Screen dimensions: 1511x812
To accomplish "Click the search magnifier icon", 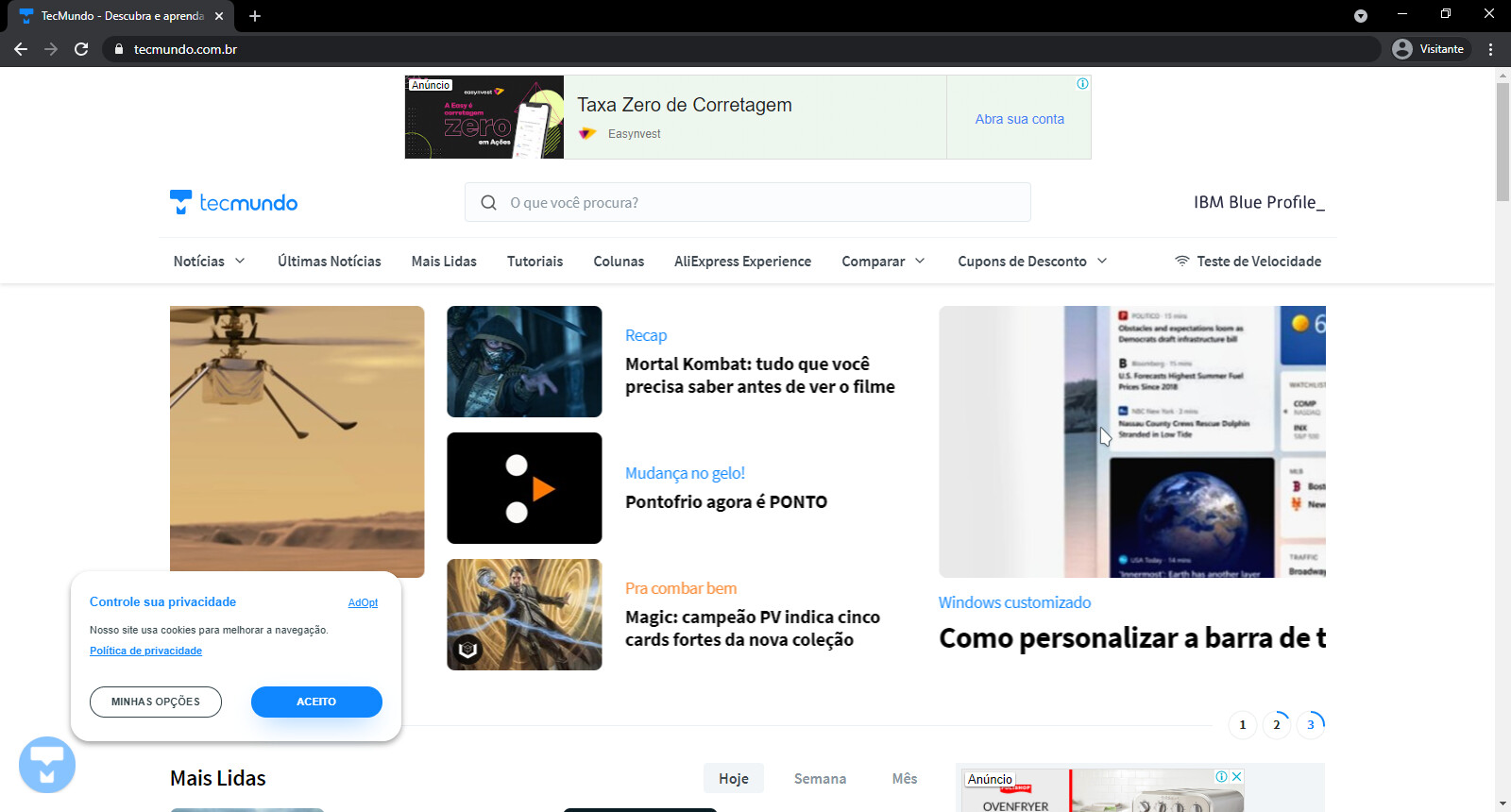I will 488,202.
